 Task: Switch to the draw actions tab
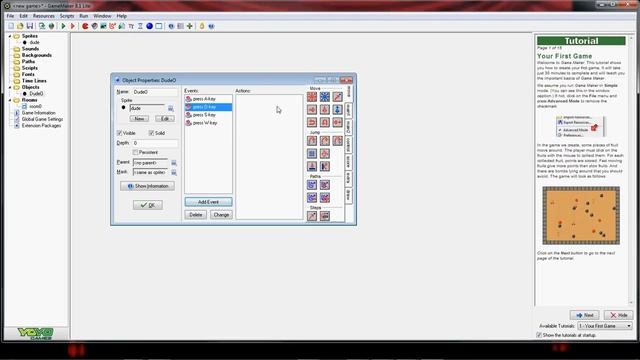coord(349,195)
